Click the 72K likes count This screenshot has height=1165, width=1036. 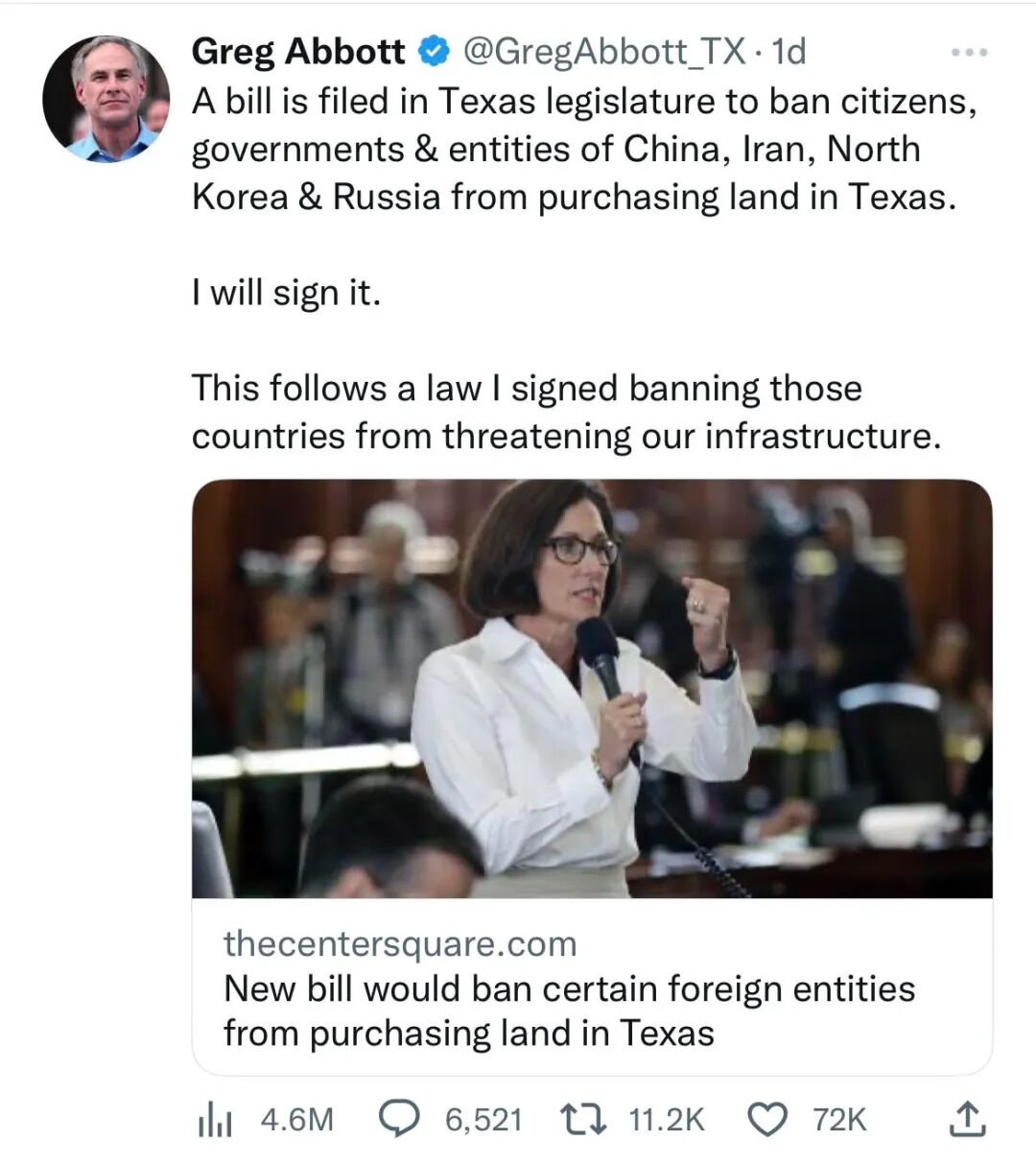[839, 1120]
